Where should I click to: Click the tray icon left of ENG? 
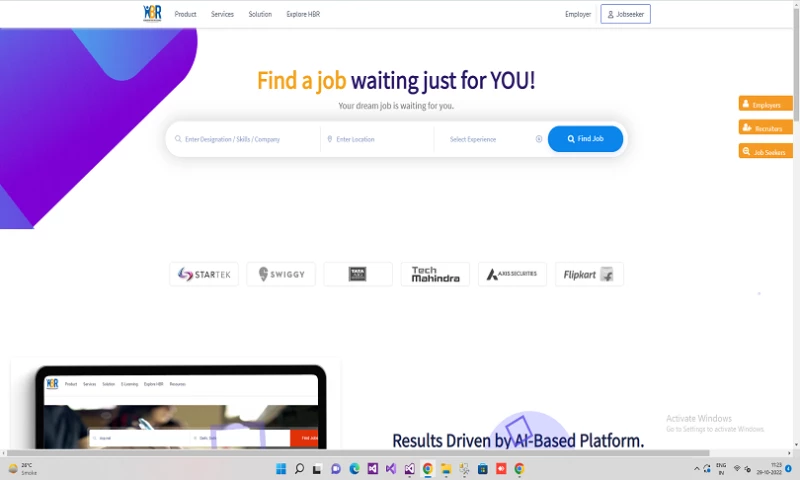coord(707,469)
